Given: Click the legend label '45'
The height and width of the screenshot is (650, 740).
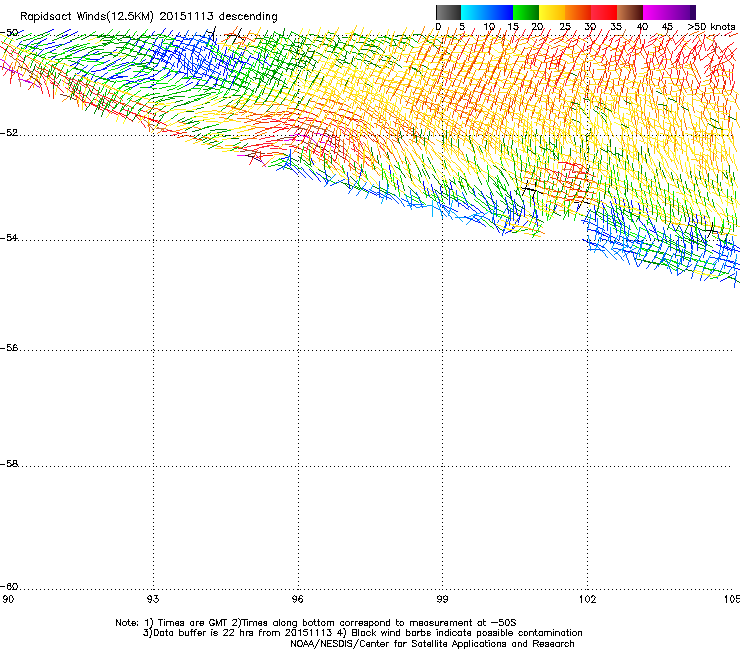Looking at the screenshot, I should [x=667, y=27].
